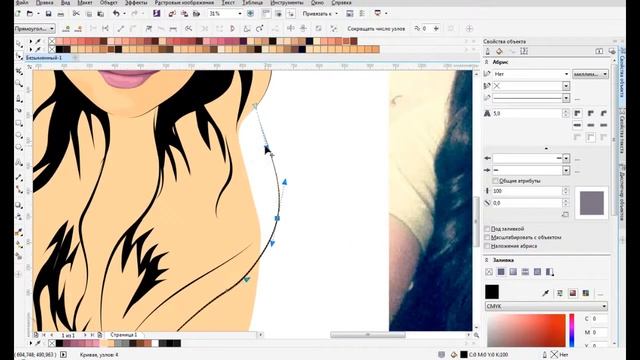The height and width of the screenshot is (360, 640).
Task: Click the Fill bucket icon in Object Properties
Action: [499, 51]
